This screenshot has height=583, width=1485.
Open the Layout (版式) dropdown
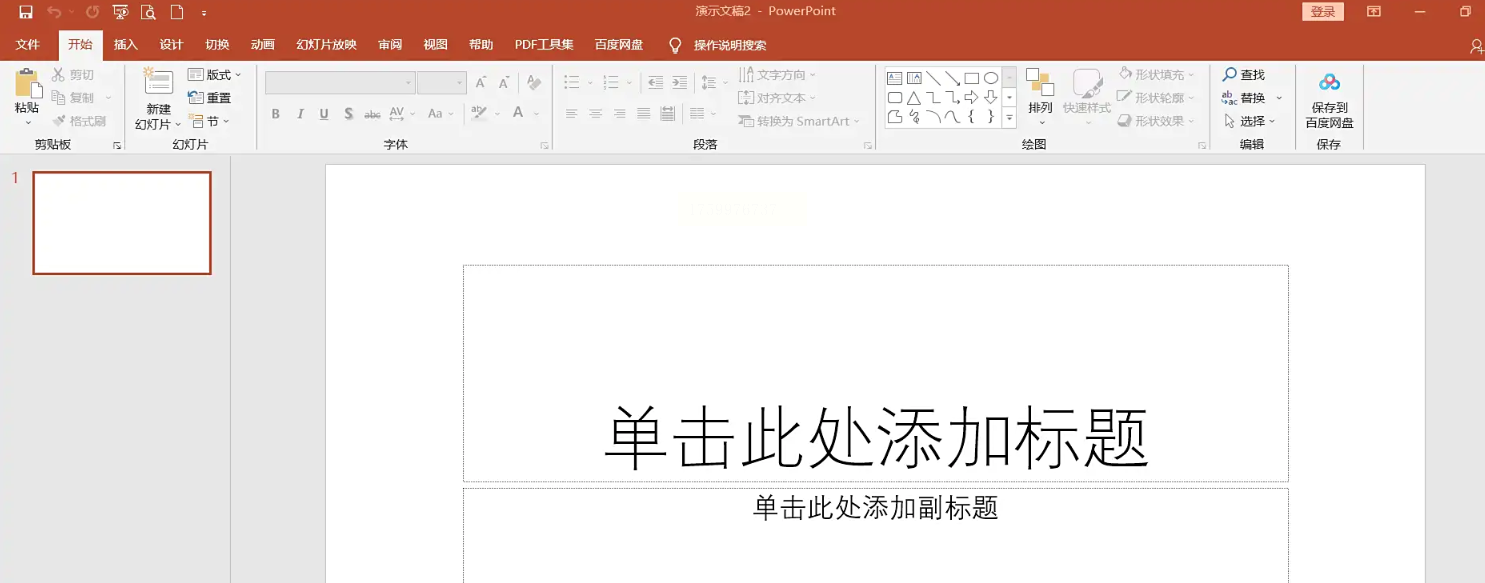click(x=214, y=75)
